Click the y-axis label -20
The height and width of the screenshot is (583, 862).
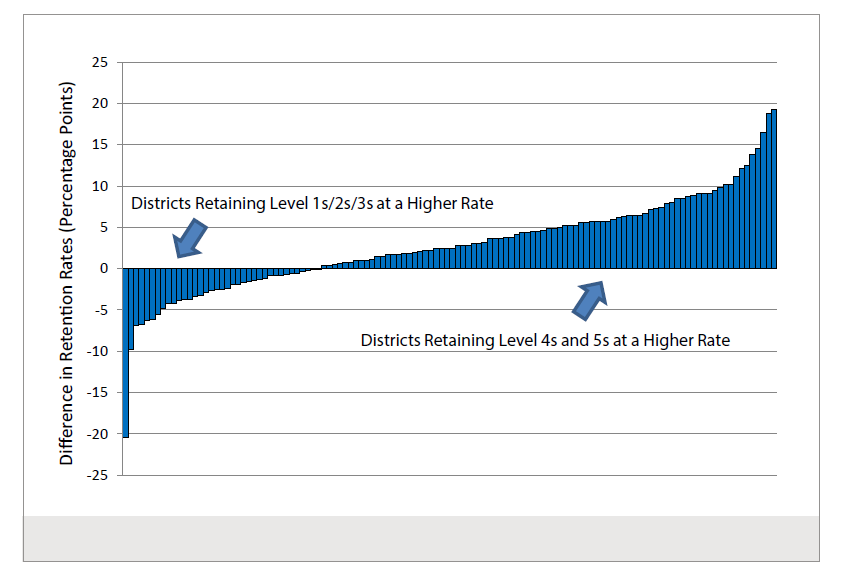[x=97, y=434]
